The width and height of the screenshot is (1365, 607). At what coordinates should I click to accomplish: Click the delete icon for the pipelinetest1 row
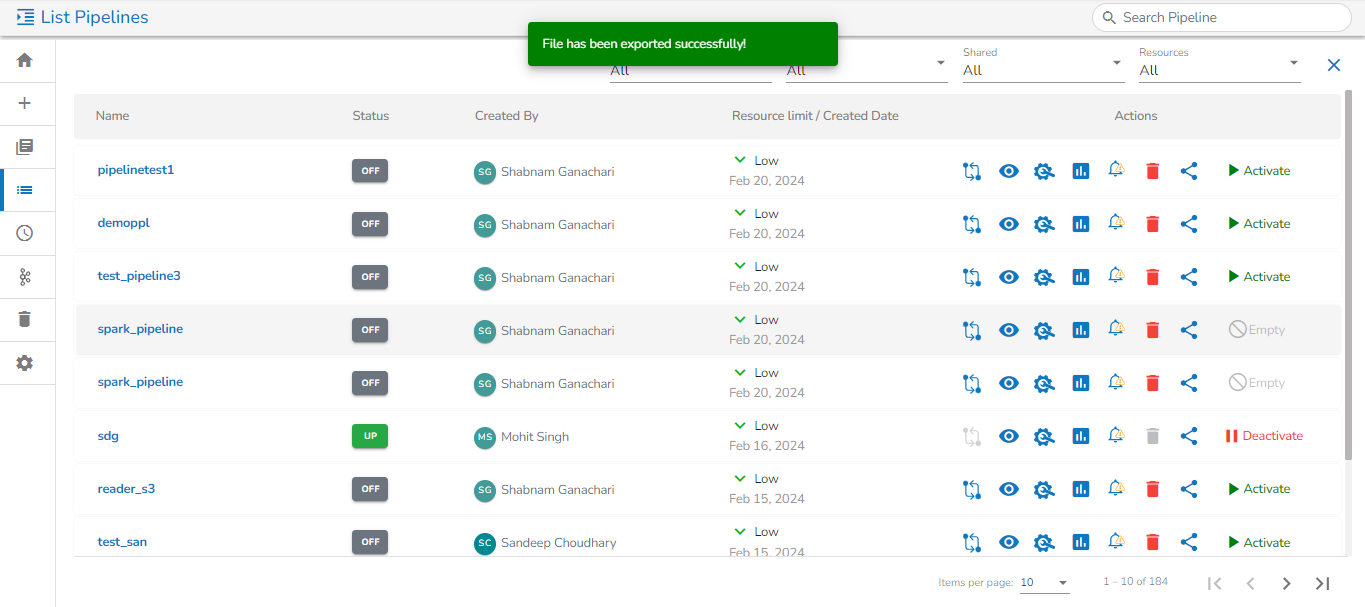(1152, 171)
